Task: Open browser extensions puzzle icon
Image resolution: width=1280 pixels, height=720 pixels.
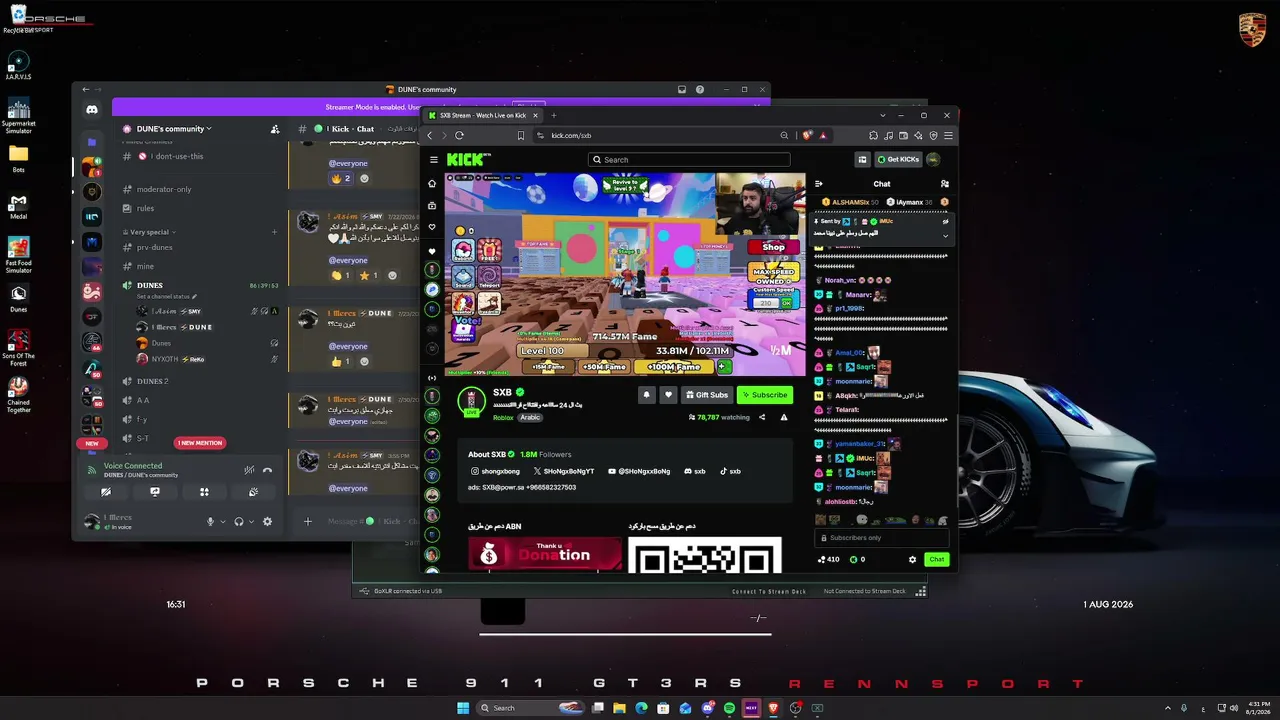Action: coord(873,135)
